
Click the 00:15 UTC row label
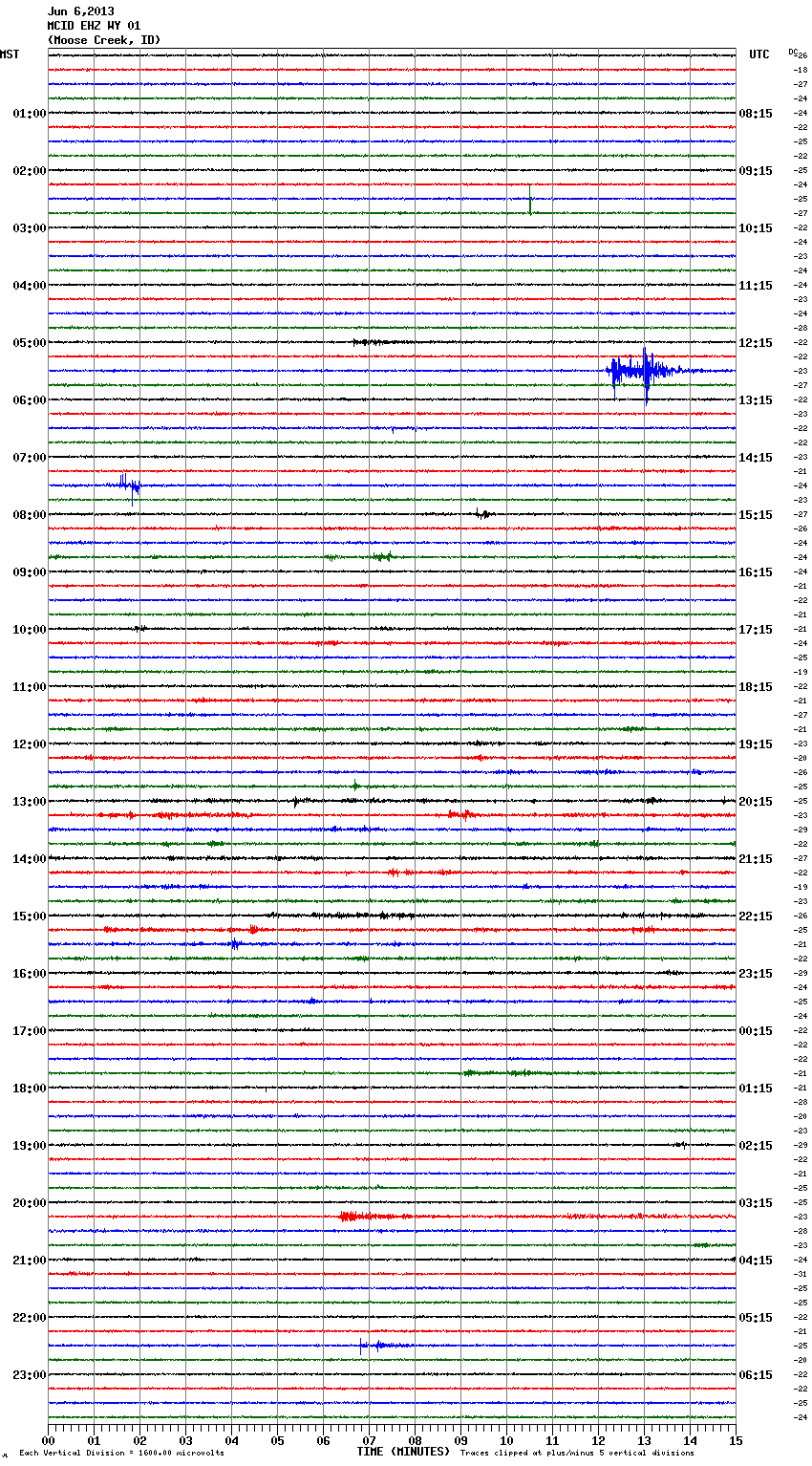pos(756,1031)
